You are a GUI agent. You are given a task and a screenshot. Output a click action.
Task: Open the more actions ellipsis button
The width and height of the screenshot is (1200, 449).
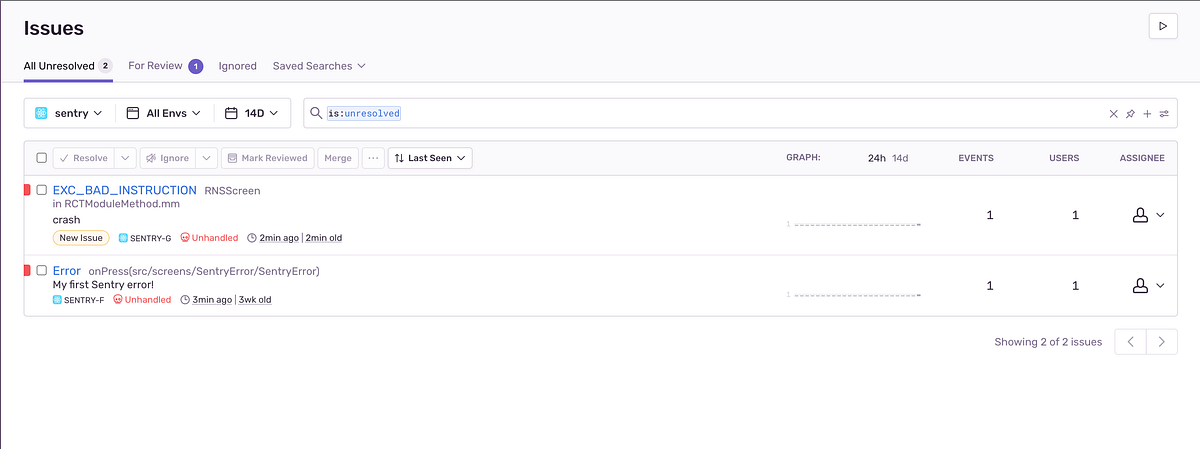373,158
